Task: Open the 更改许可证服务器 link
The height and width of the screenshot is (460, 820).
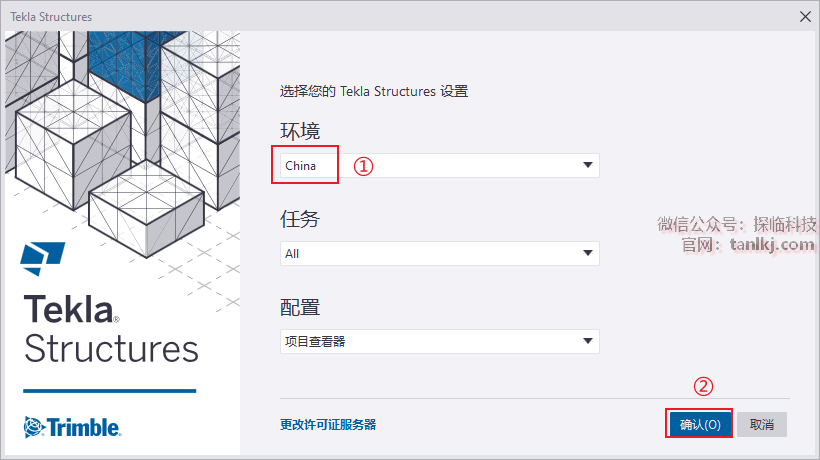Action: click(x=328, y=424)
